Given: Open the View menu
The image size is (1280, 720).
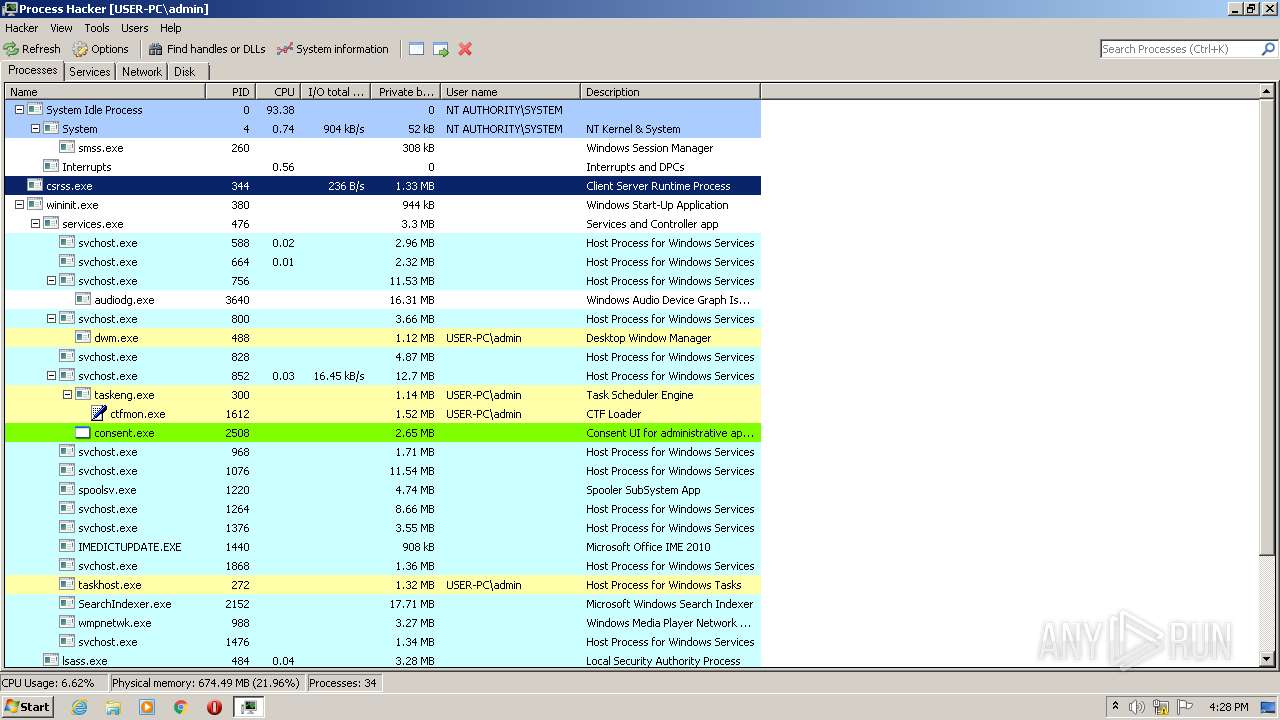Looking at the screenshot, I should 61,28.
